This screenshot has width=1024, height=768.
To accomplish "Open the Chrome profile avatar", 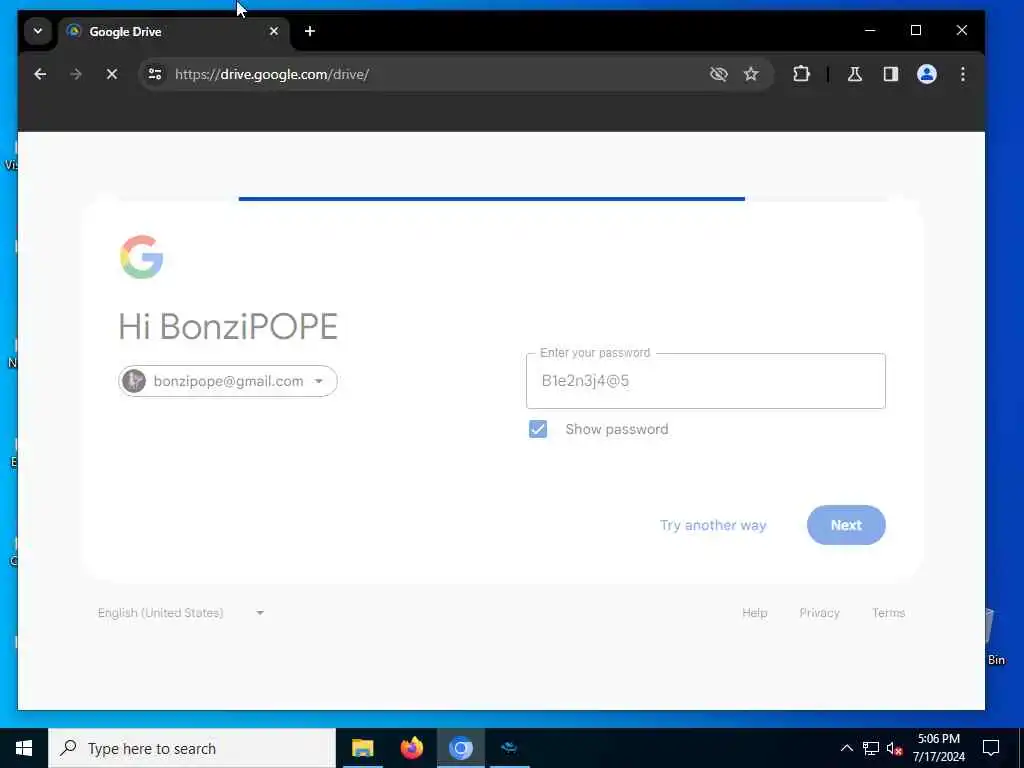I will pos(927,74).
